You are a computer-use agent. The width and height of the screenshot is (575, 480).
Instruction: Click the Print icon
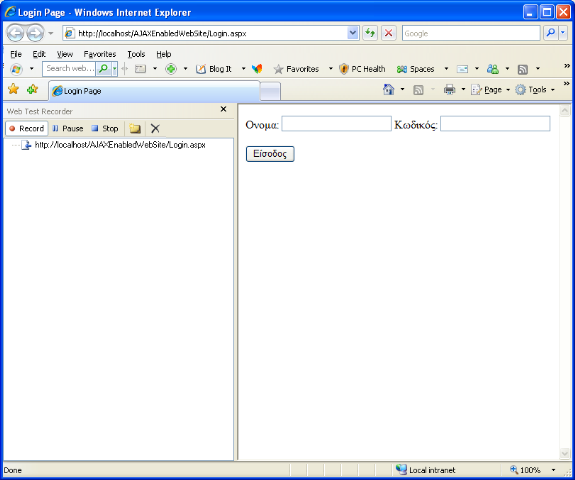click(x=449, y=89)
